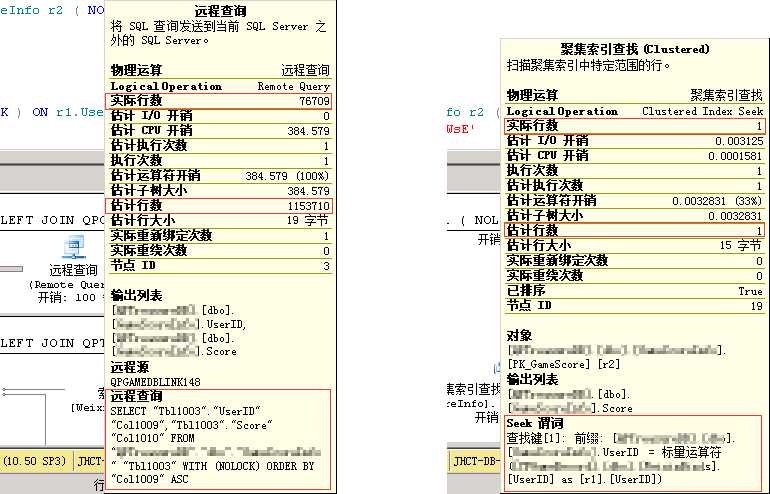Click the 估计行大小 19 字节 row

tap(220, 220)
